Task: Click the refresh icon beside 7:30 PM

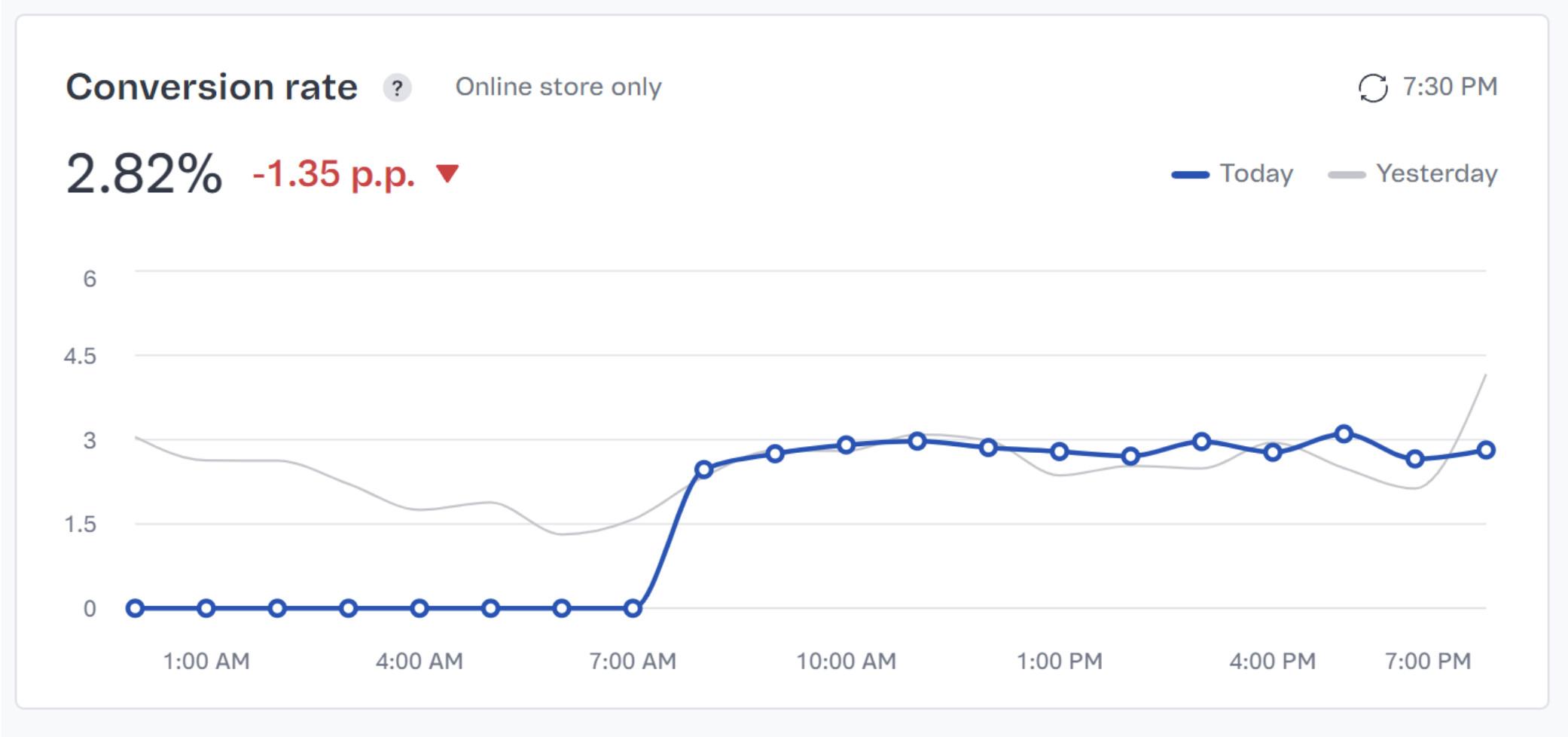Action: pos(1372,88)
